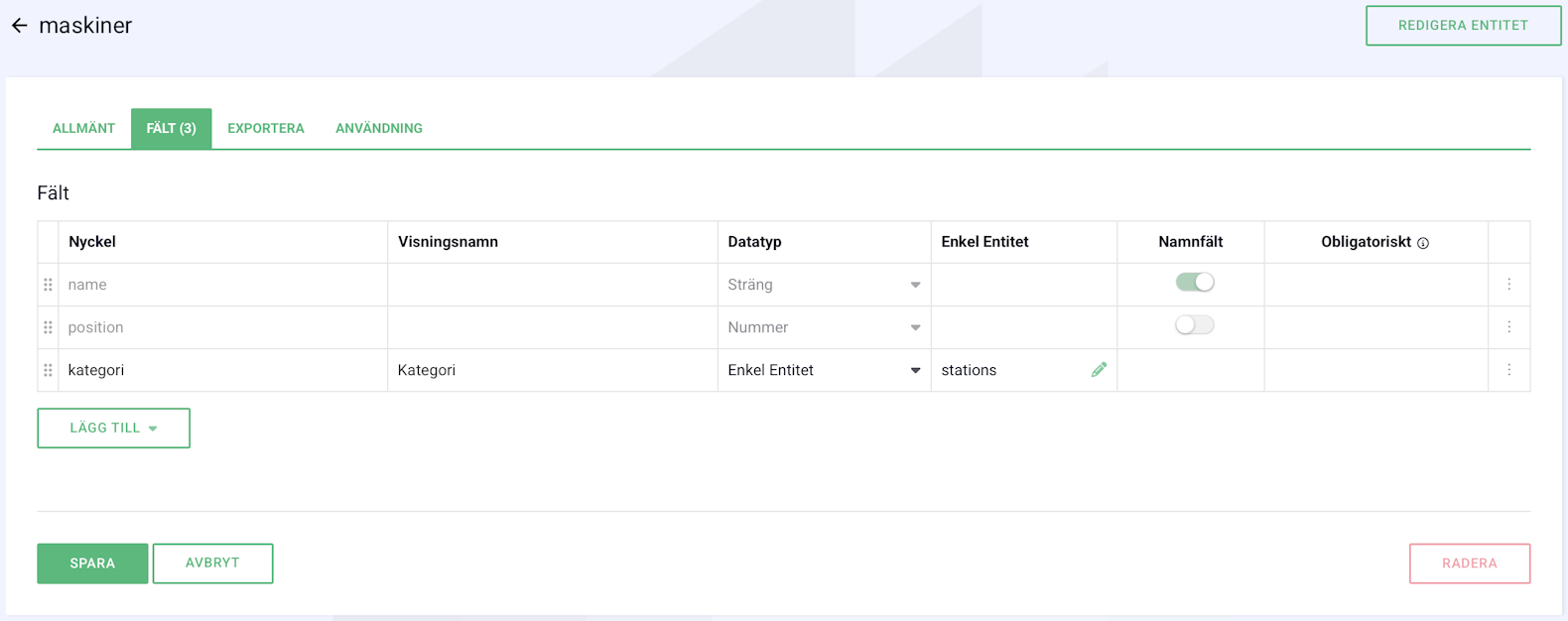
Task: Click the kategori key input field
Action: [x=223, y=370]
